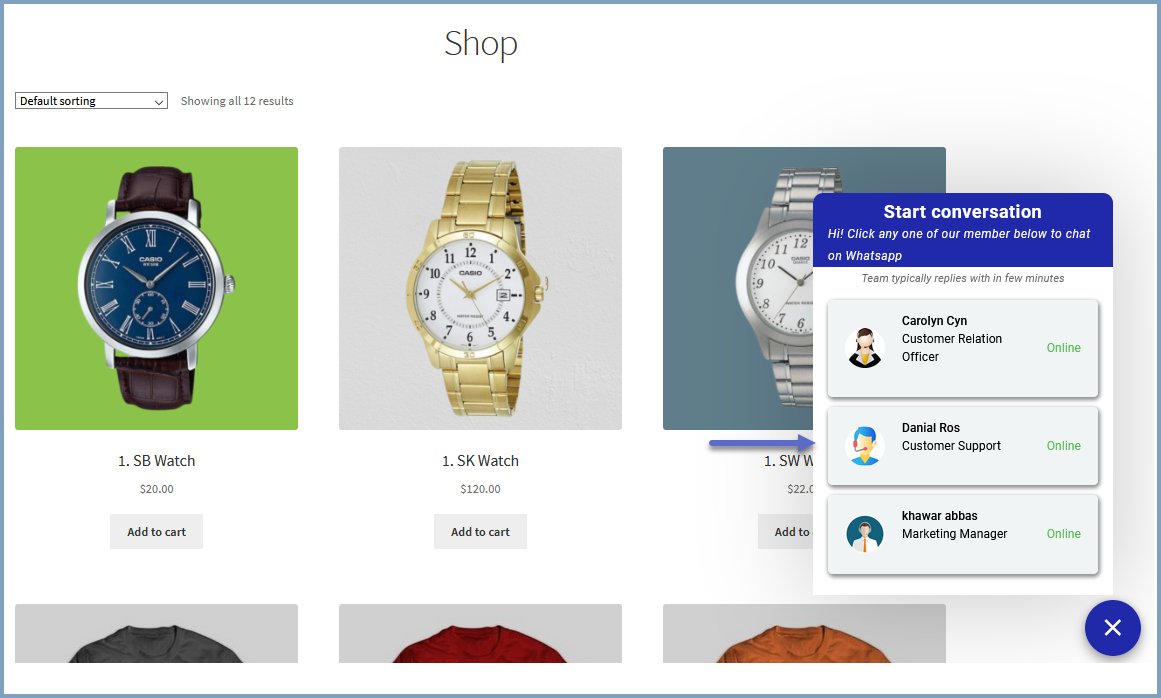This screenshot has height=698, width=1161.
Task: Click Danial Ros headset avatar icon
Action: pyautogui.click(x=864, y=446)
